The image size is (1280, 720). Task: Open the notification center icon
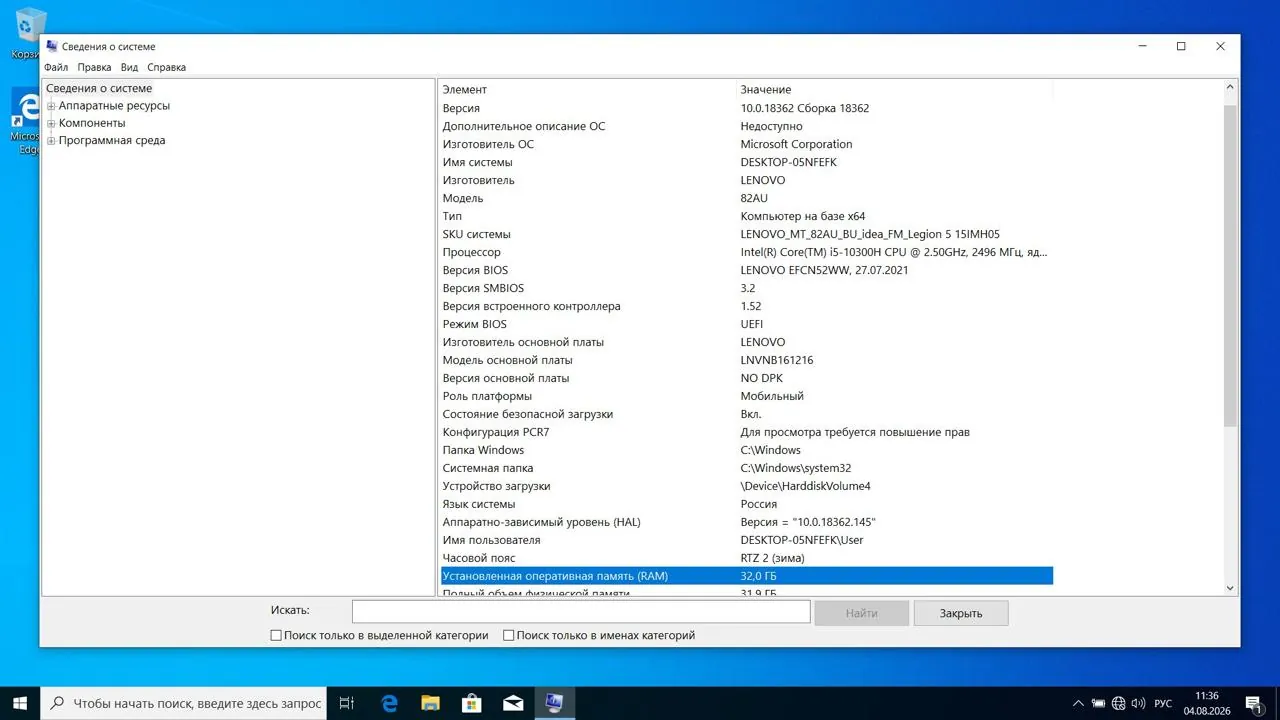[x=1253, y=703]
